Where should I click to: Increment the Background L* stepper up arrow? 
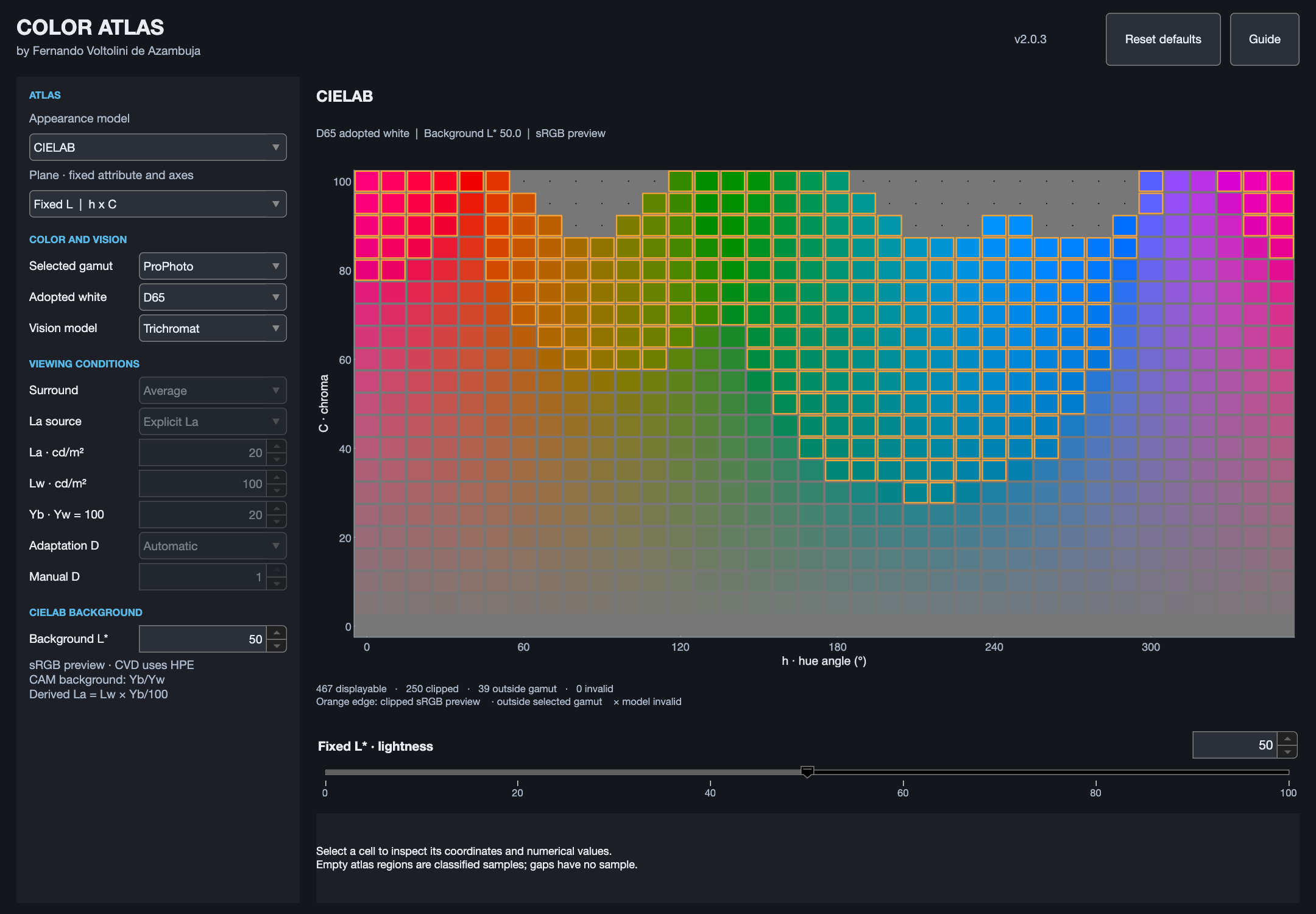point(277,632)
